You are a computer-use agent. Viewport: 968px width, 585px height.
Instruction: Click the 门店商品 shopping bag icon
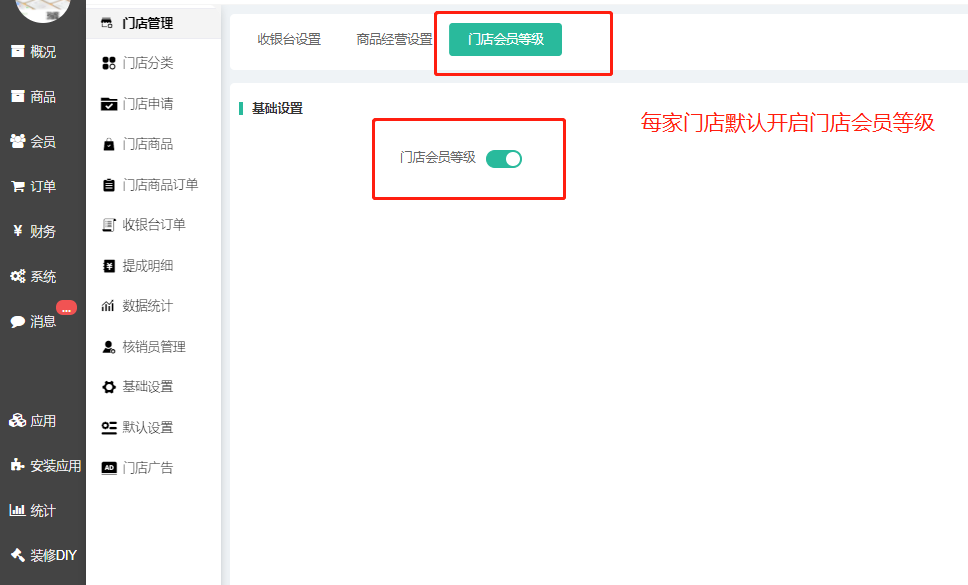[109, 144]
